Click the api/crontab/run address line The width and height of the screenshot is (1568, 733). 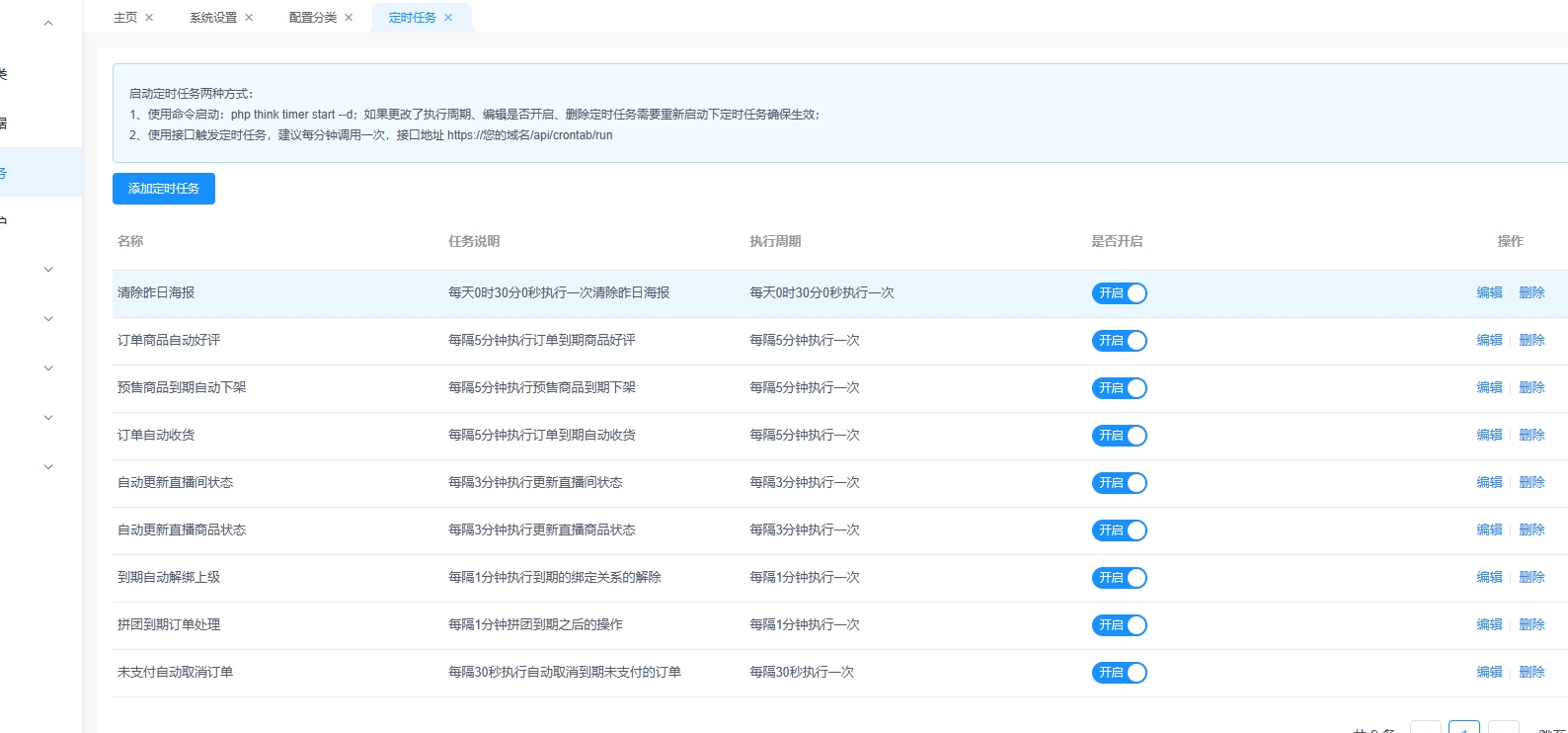[371, 135]
